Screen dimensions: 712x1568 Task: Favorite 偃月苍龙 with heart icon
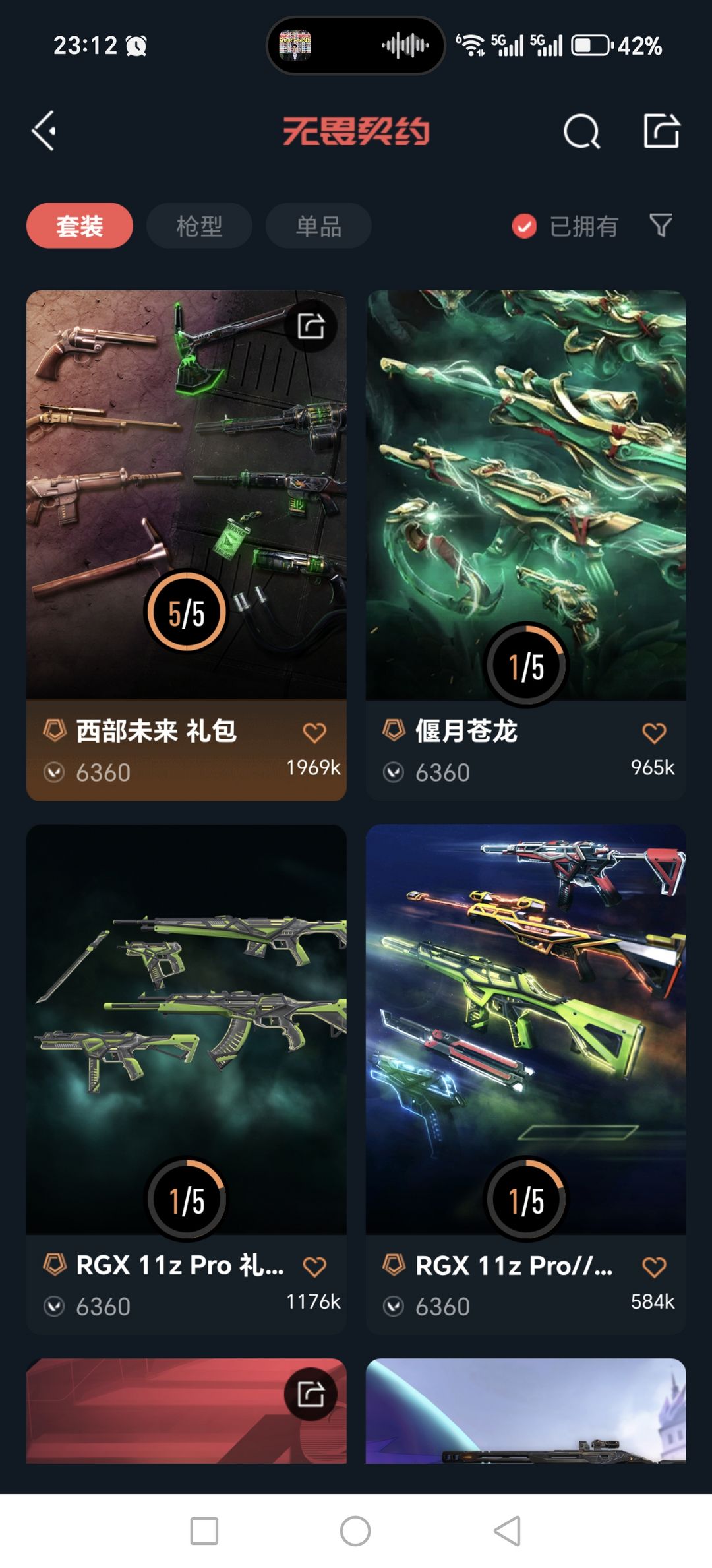(654, 732)
